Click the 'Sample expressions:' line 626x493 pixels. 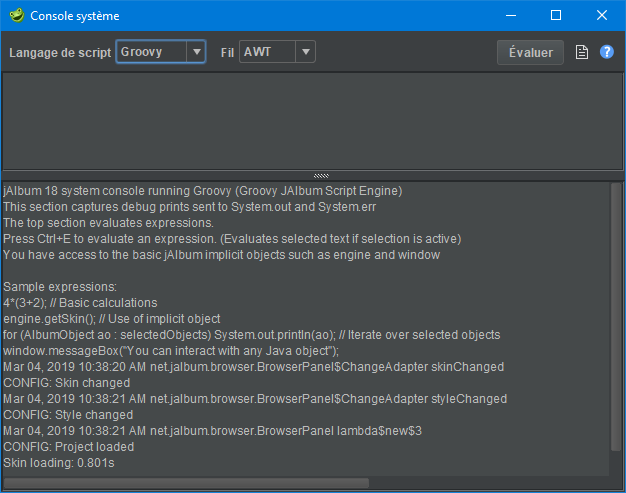60,287
